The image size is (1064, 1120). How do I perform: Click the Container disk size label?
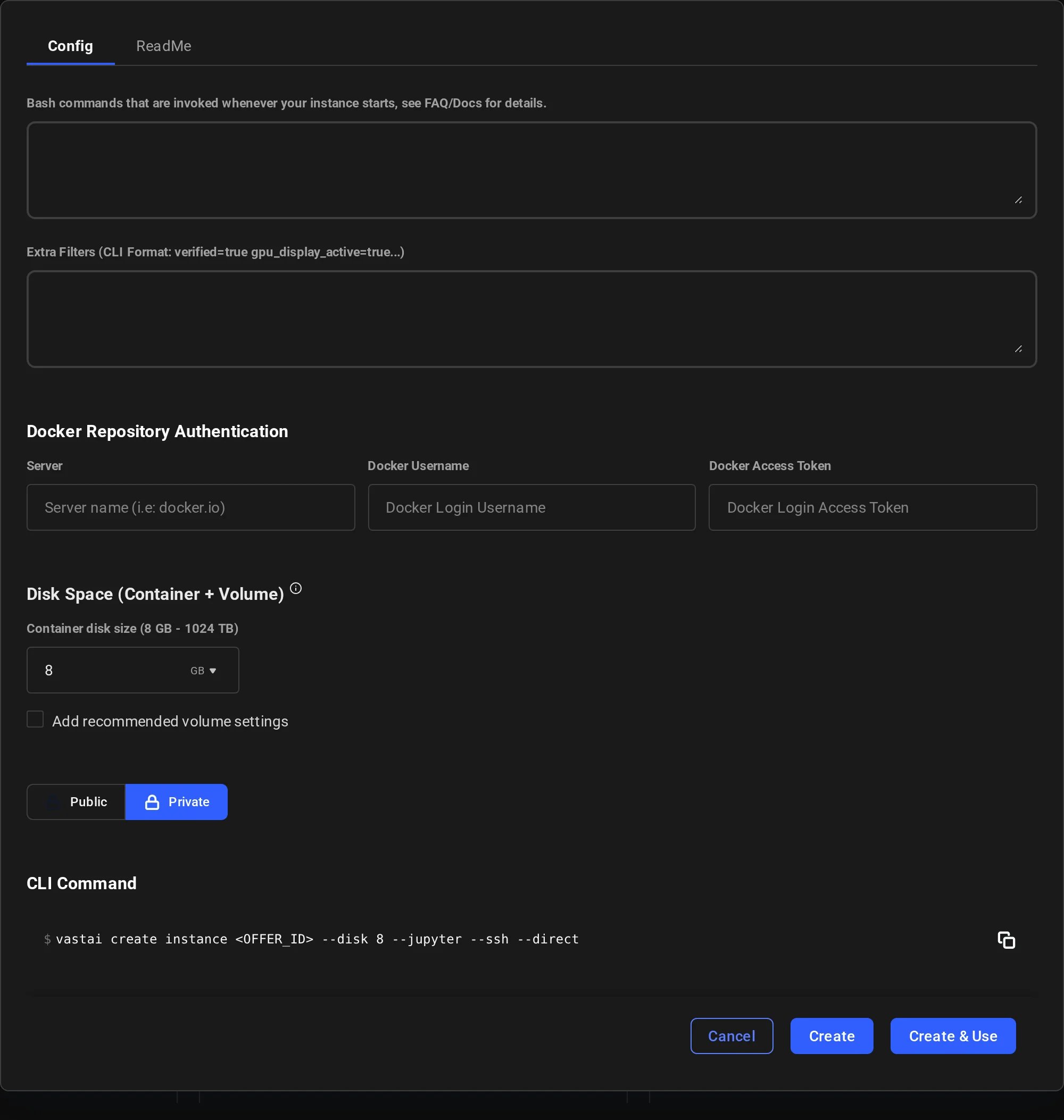pyautogui.click(x=132, y=628)
